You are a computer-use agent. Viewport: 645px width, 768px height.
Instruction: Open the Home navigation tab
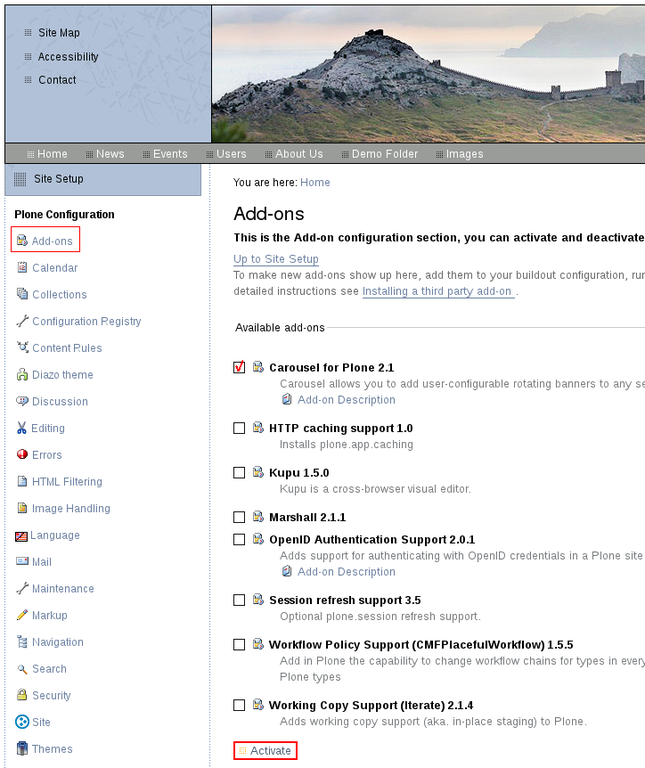click(x=47, y=154)
